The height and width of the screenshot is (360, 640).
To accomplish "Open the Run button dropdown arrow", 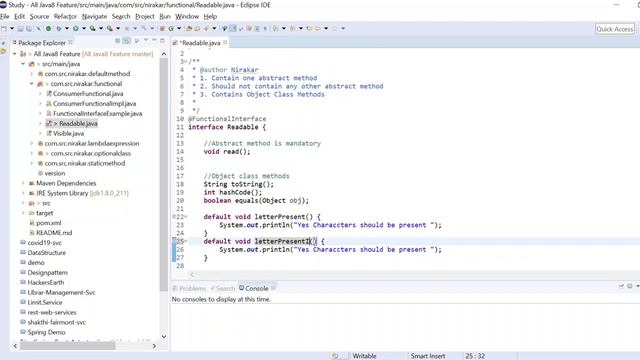I will point(84,29).
